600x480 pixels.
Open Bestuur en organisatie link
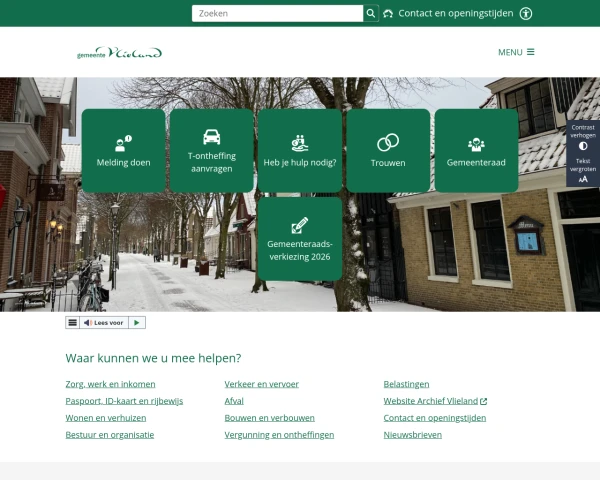[x=110, y=434]
